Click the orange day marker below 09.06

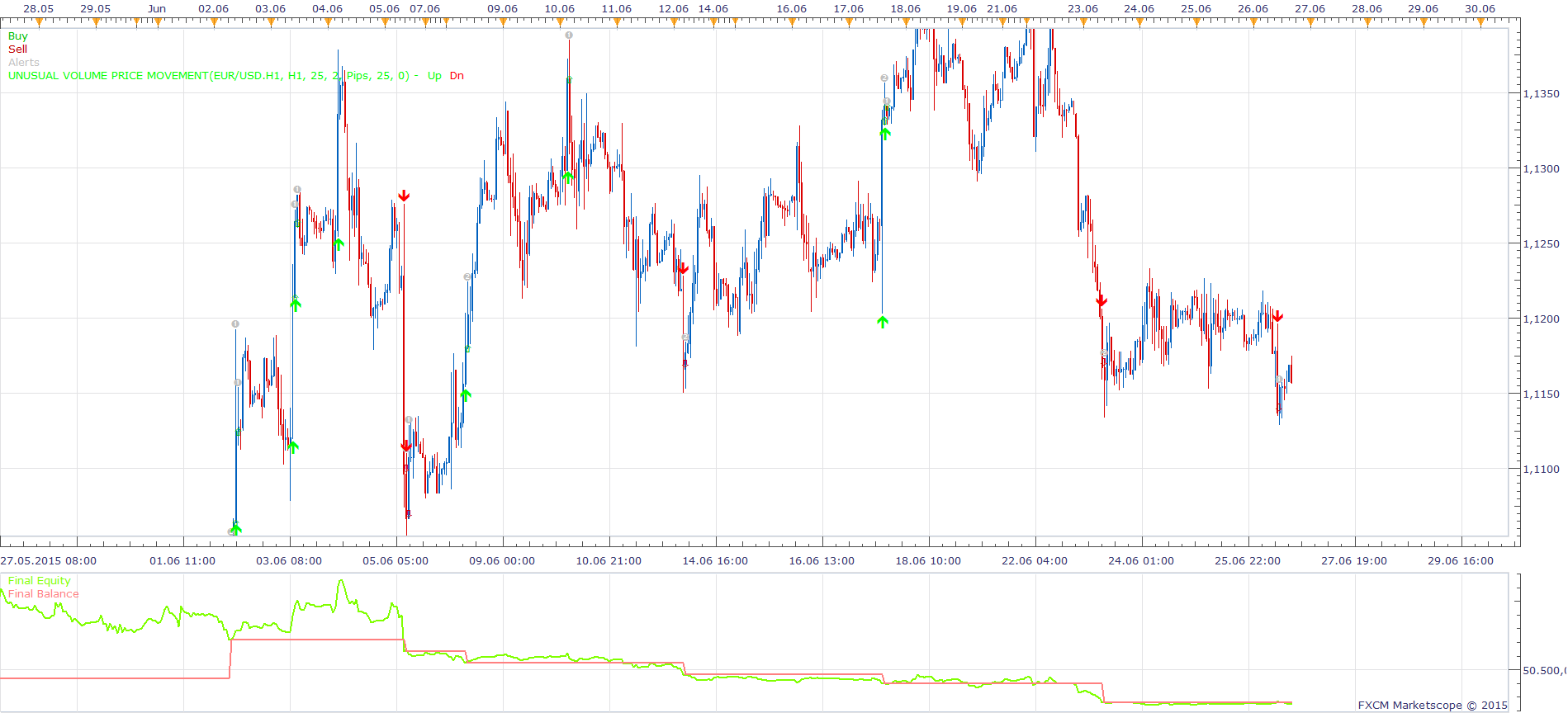click(x=503, y=22)
